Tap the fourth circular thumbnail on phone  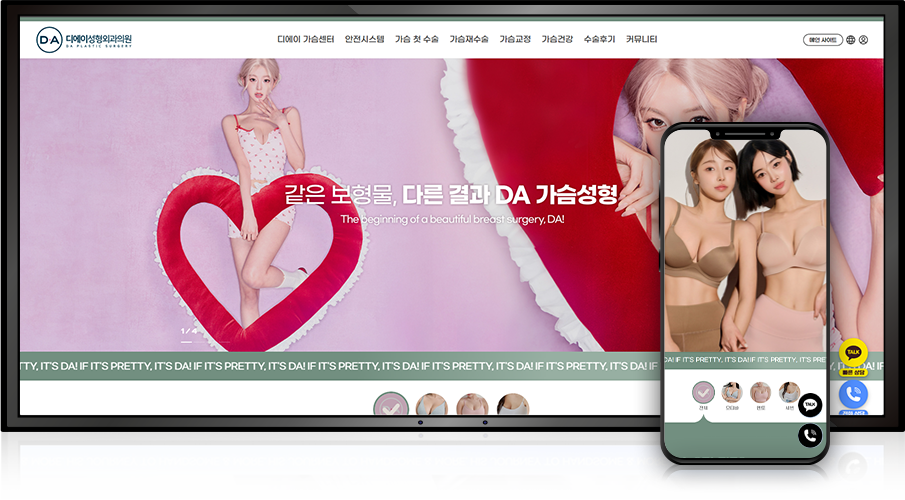point(789,393)
